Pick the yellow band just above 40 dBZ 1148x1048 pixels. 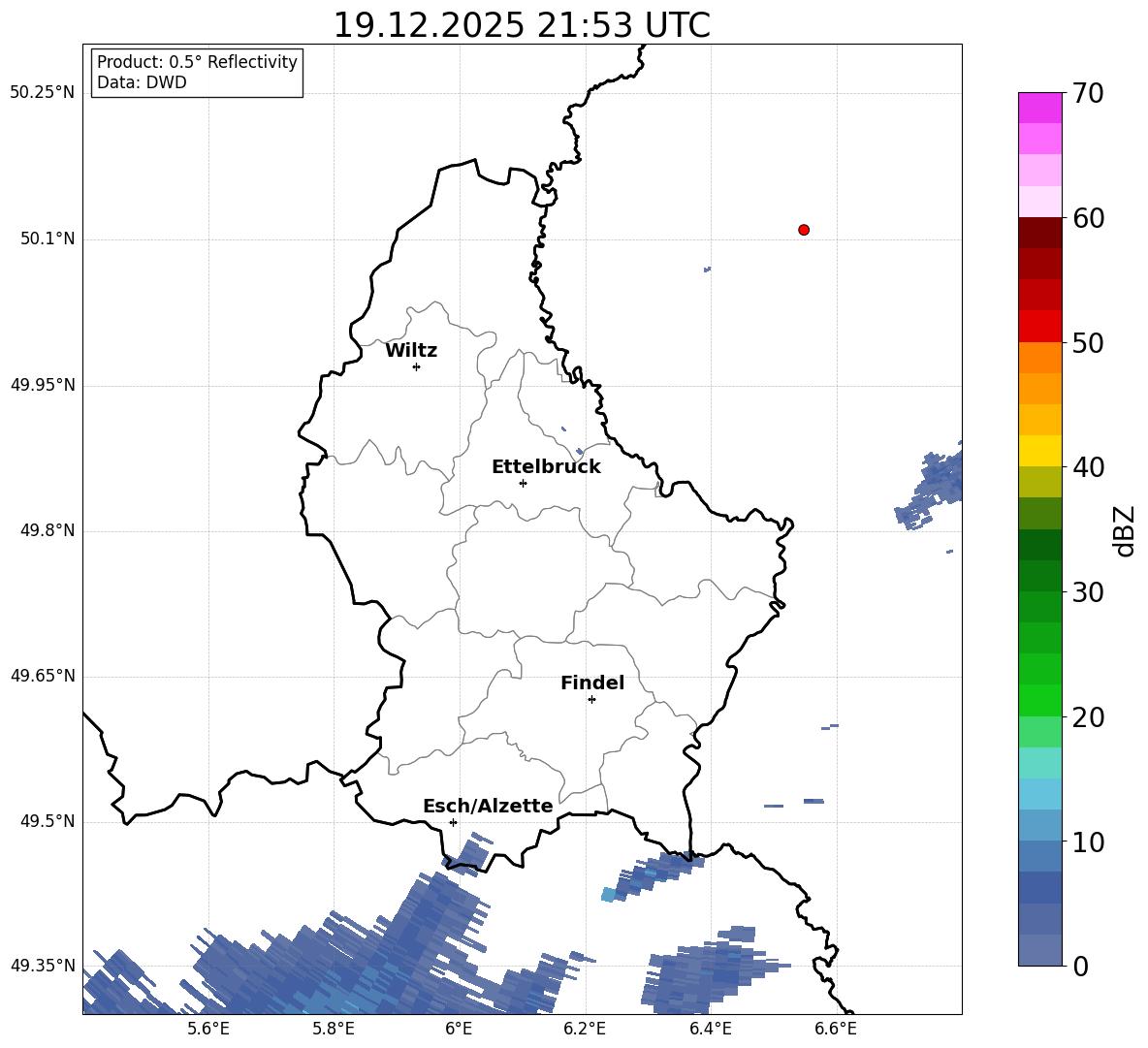pyautogui.click(x=1039, y=452)
